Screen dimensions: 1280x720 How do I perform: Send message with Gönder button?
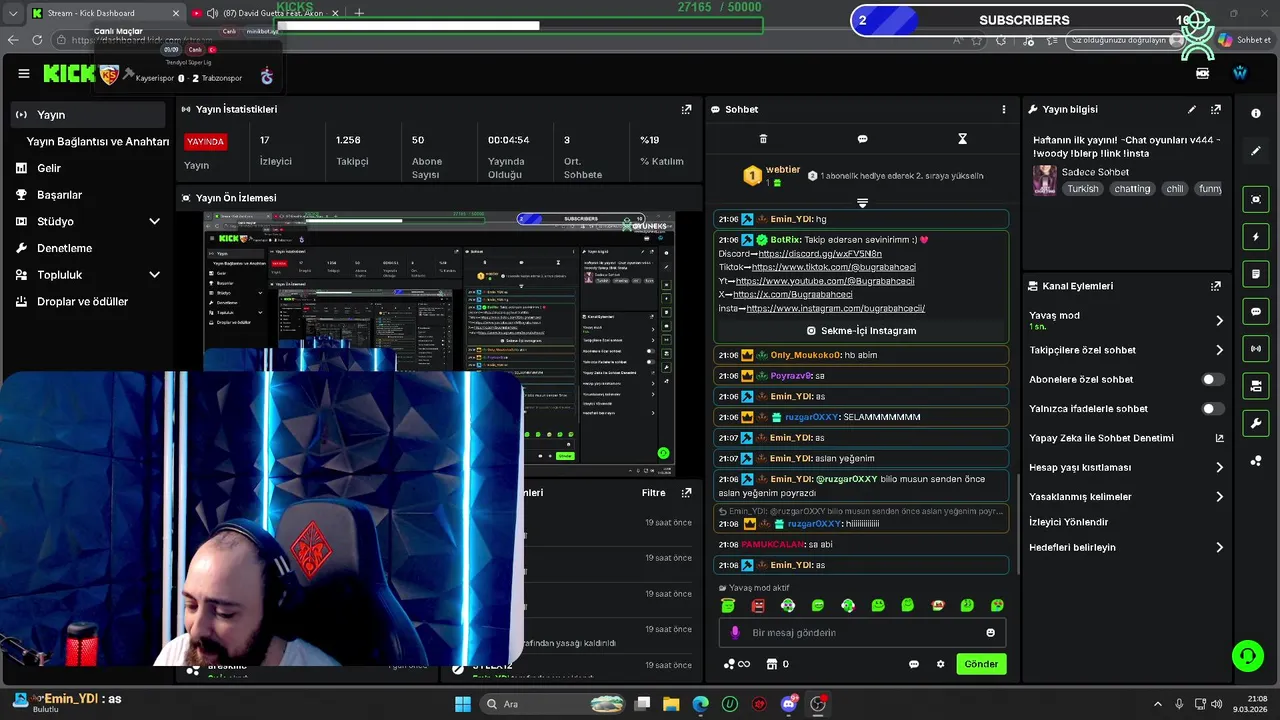(x=981, y=664)
